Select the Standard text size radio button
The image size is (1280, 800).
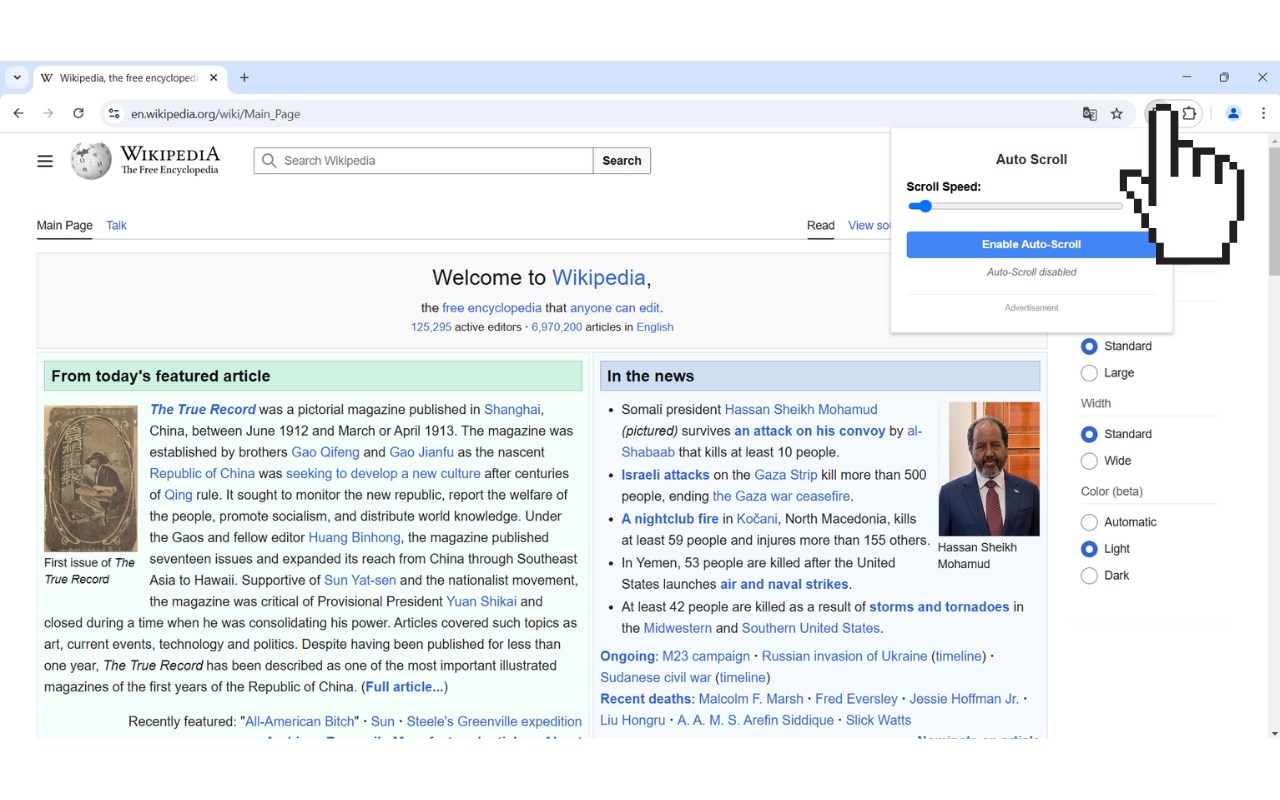[1089, 346]
